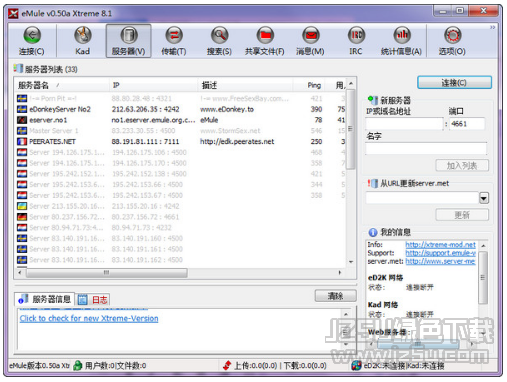Switch to the 日志 log tab

point(93,300)
